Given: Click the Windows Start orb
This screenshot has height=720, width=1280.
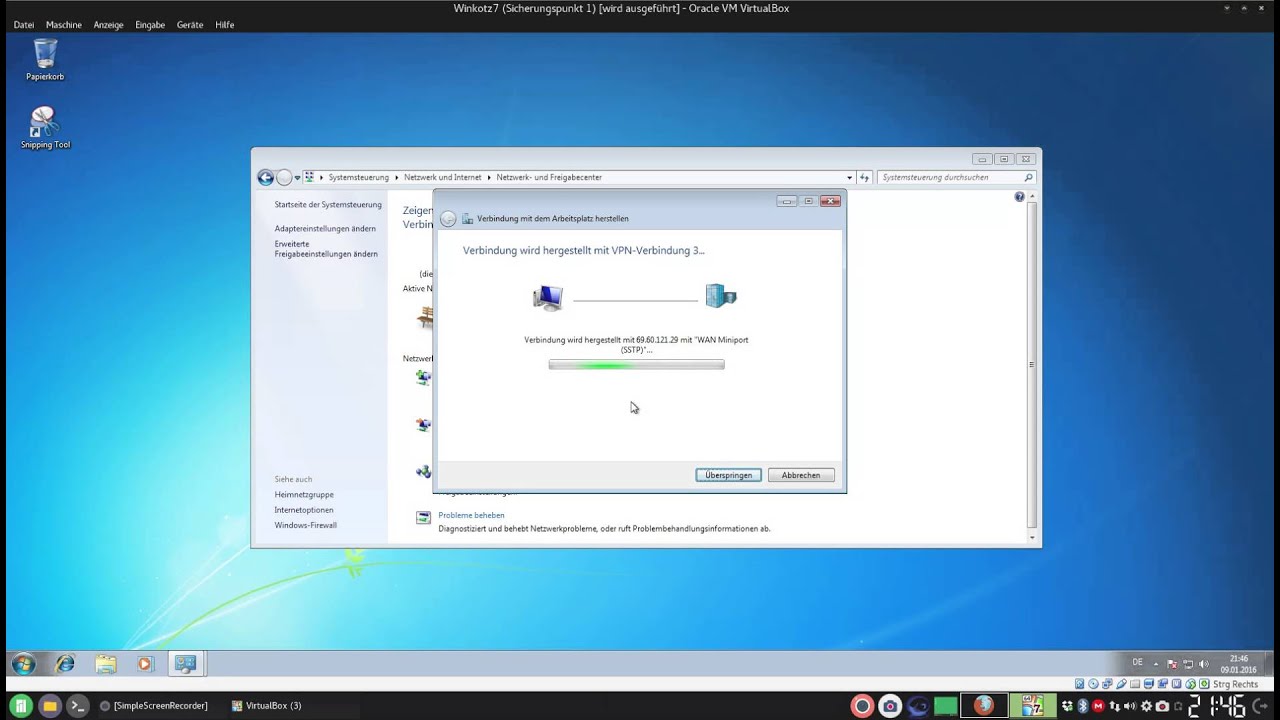Looking at the screenshot, I should (23, 664).
